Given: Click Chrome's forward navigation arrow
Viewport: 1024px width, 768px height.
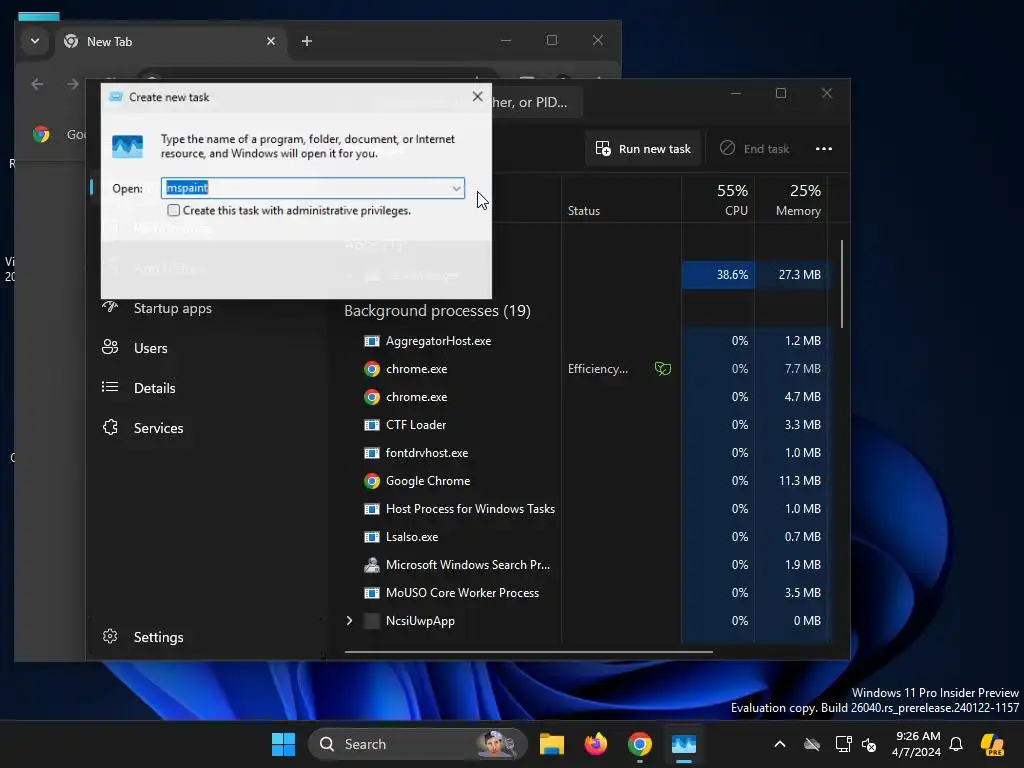Looking at the screenshot, I should (x=72, y=84).
